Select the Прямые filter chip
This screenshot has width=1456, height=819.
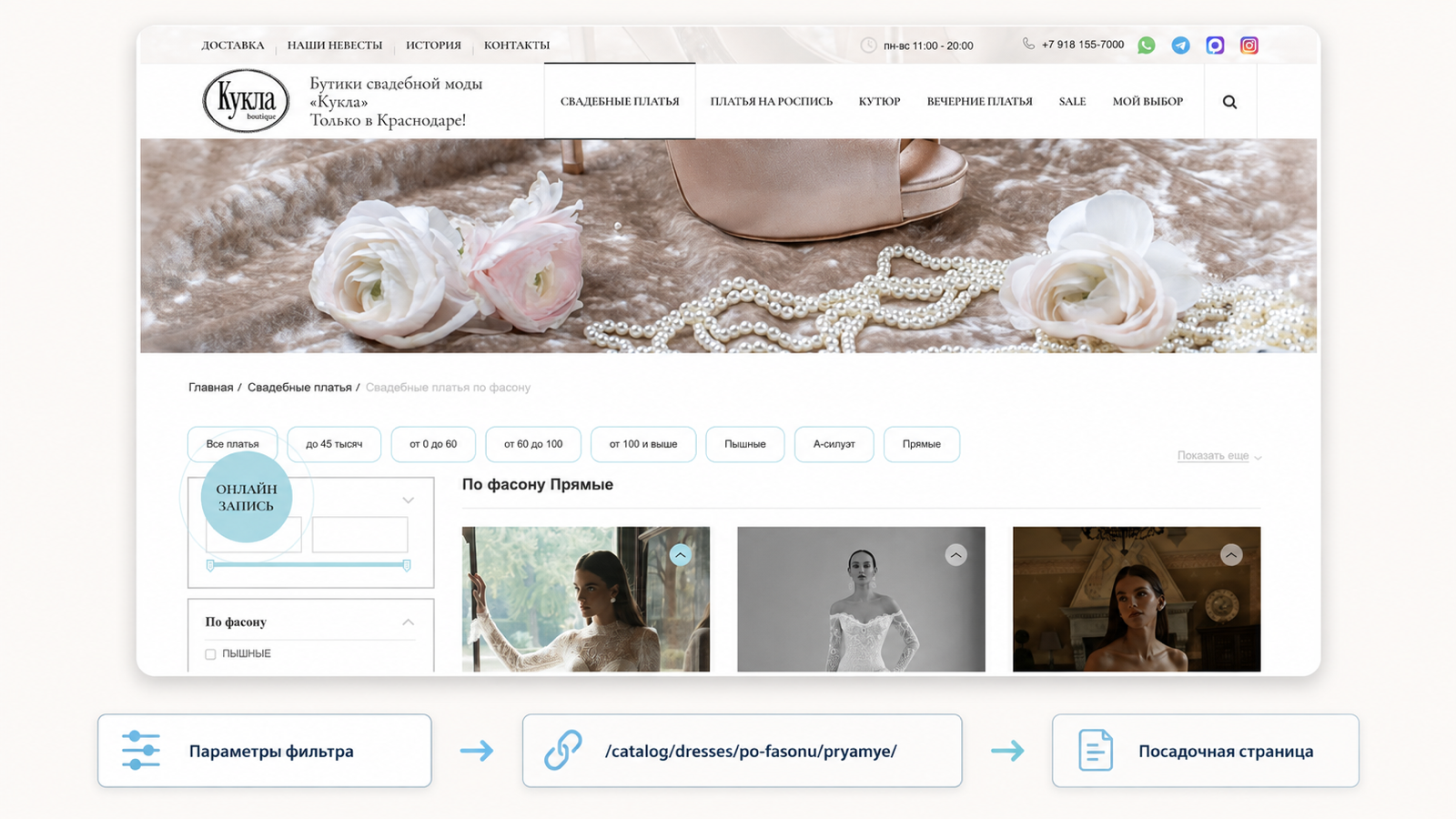(921, 444)
